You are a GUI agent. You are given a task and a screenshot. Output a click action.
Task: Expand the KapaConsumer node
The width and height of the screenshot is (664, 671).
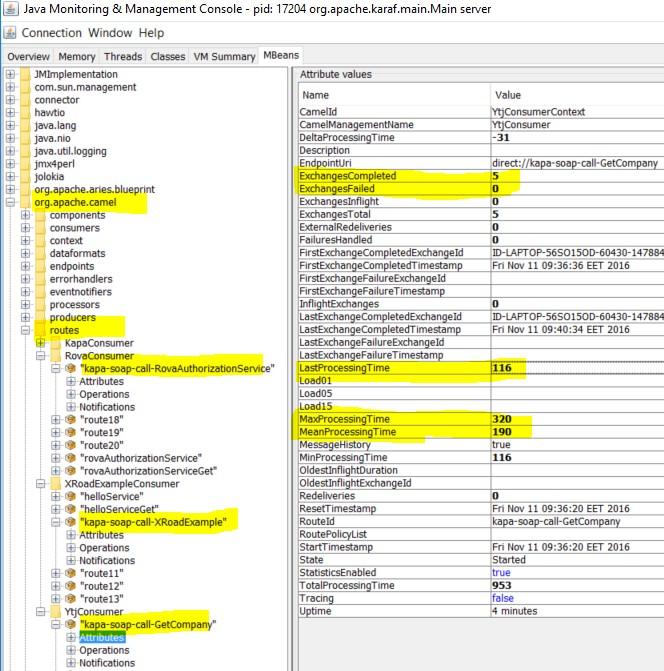pyautogui.click(x=41, y=343)
